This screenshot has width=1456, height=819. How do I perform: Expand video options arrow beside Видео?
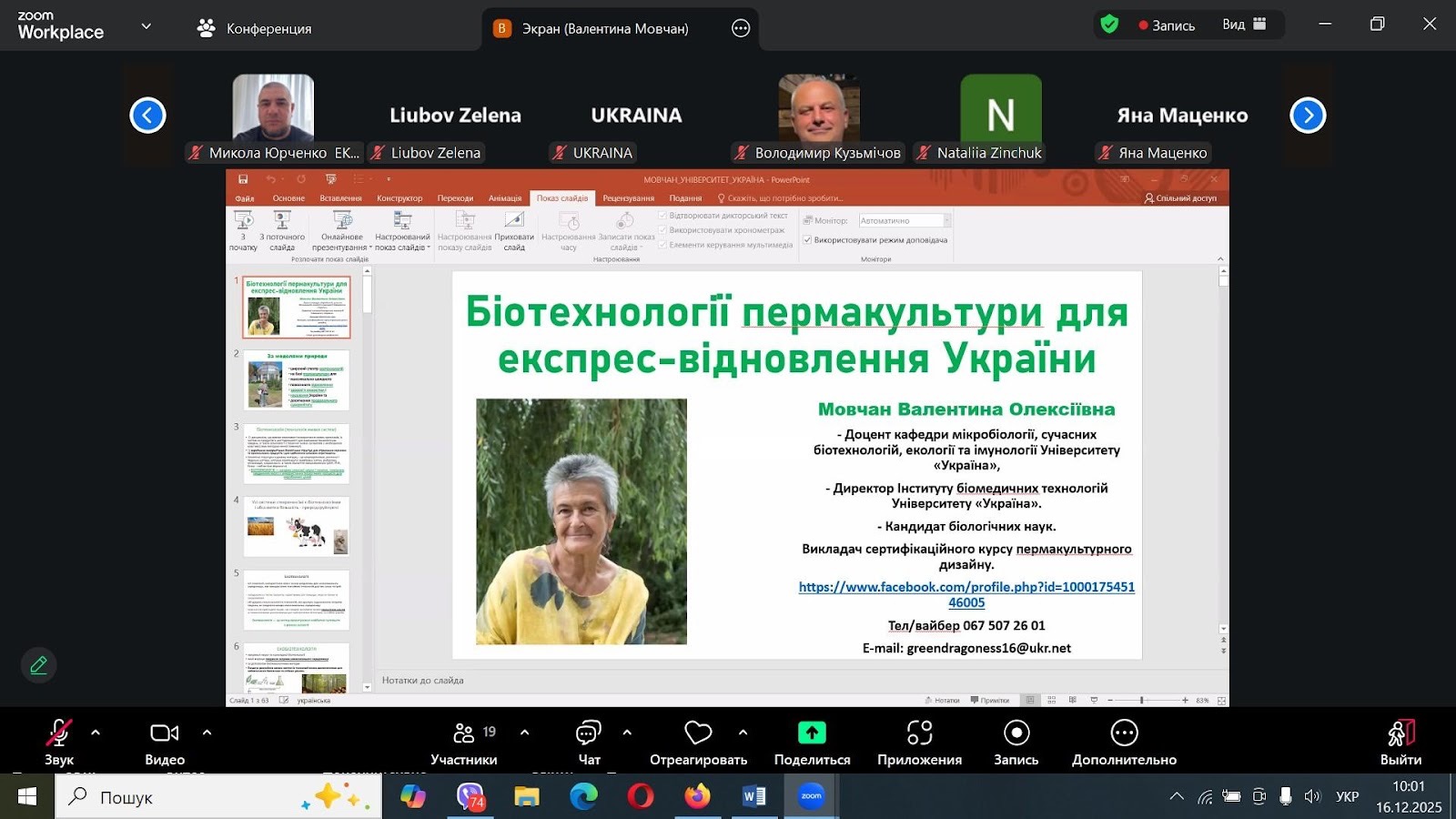207,733
